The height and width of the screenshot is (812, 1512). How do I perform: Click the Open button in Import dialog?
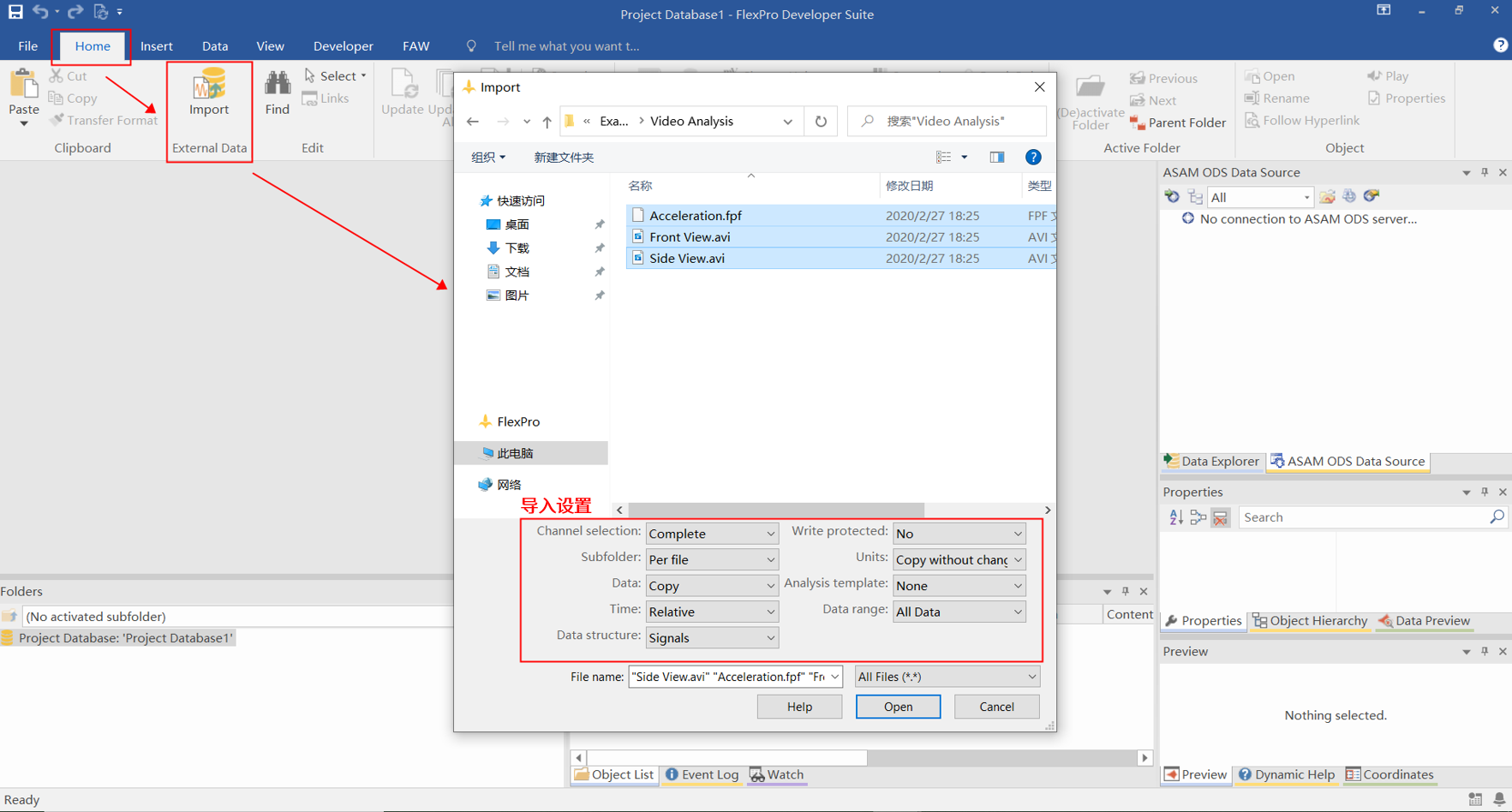[898, 707]
